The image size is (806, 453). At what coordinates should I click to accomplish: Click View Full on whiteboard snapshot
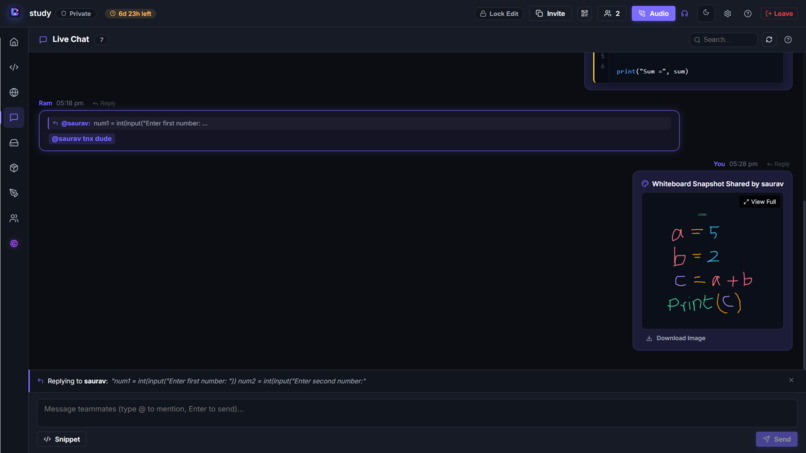coord(760,202)
